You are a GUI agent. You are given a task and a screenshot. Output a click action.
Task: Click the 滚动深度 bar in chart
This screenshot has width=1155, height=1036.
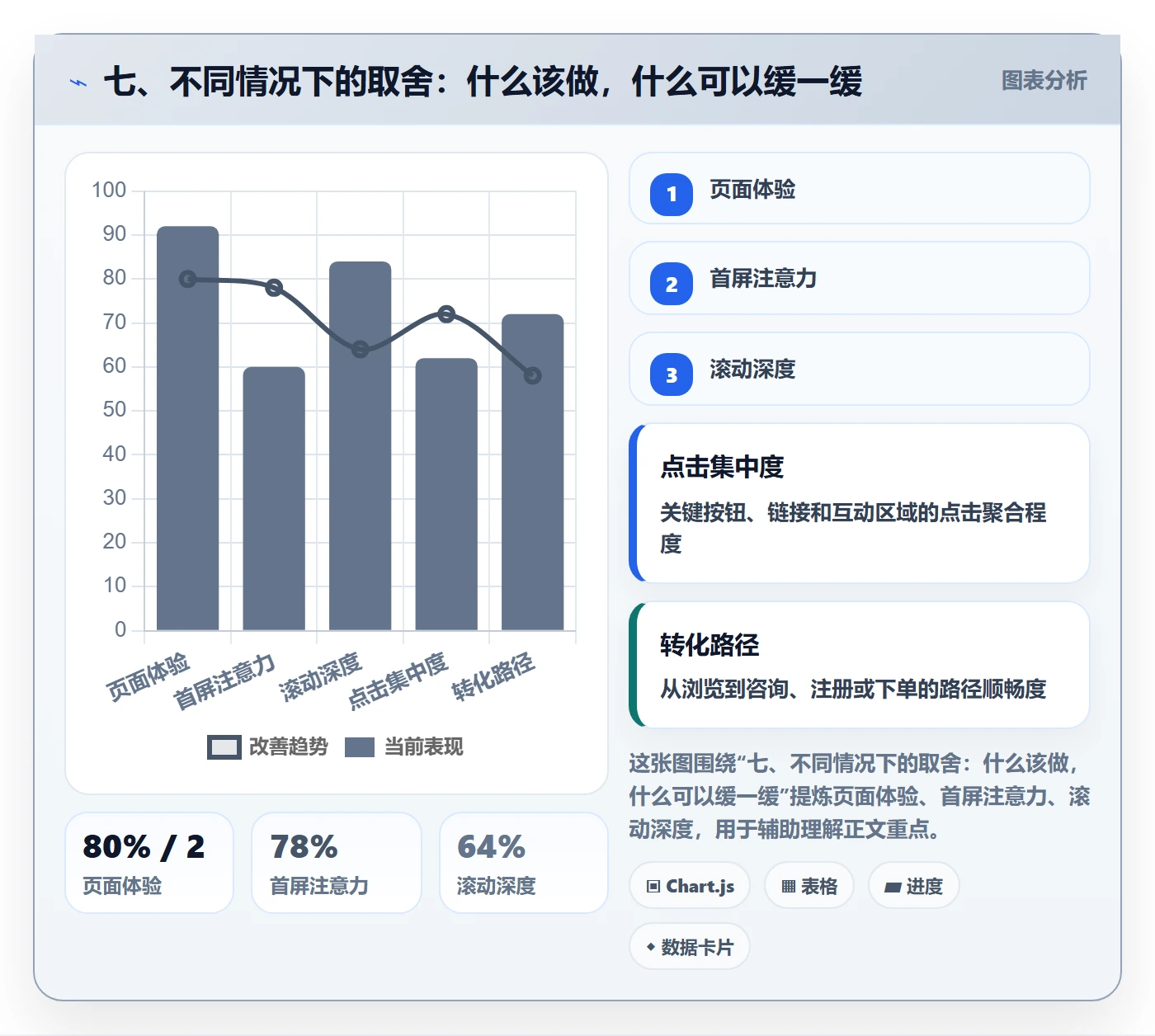(361, 446)
